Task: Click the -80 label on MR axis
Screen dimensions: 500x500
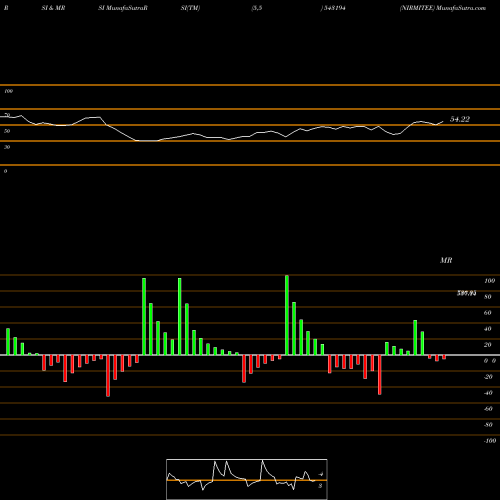Action: 488,425
